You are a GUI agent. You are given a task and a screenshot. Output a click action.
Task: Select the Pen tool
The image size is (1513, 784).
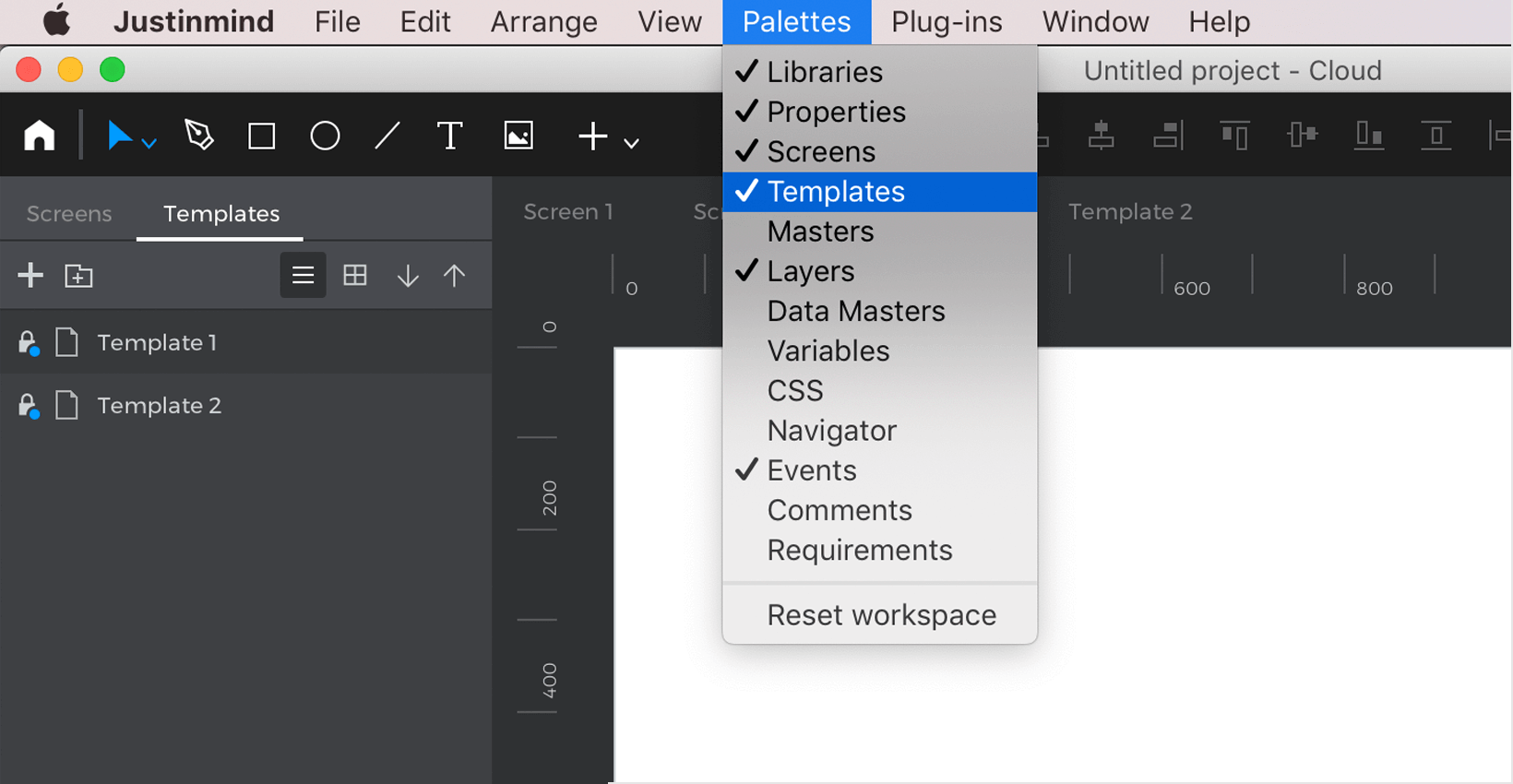198,136
